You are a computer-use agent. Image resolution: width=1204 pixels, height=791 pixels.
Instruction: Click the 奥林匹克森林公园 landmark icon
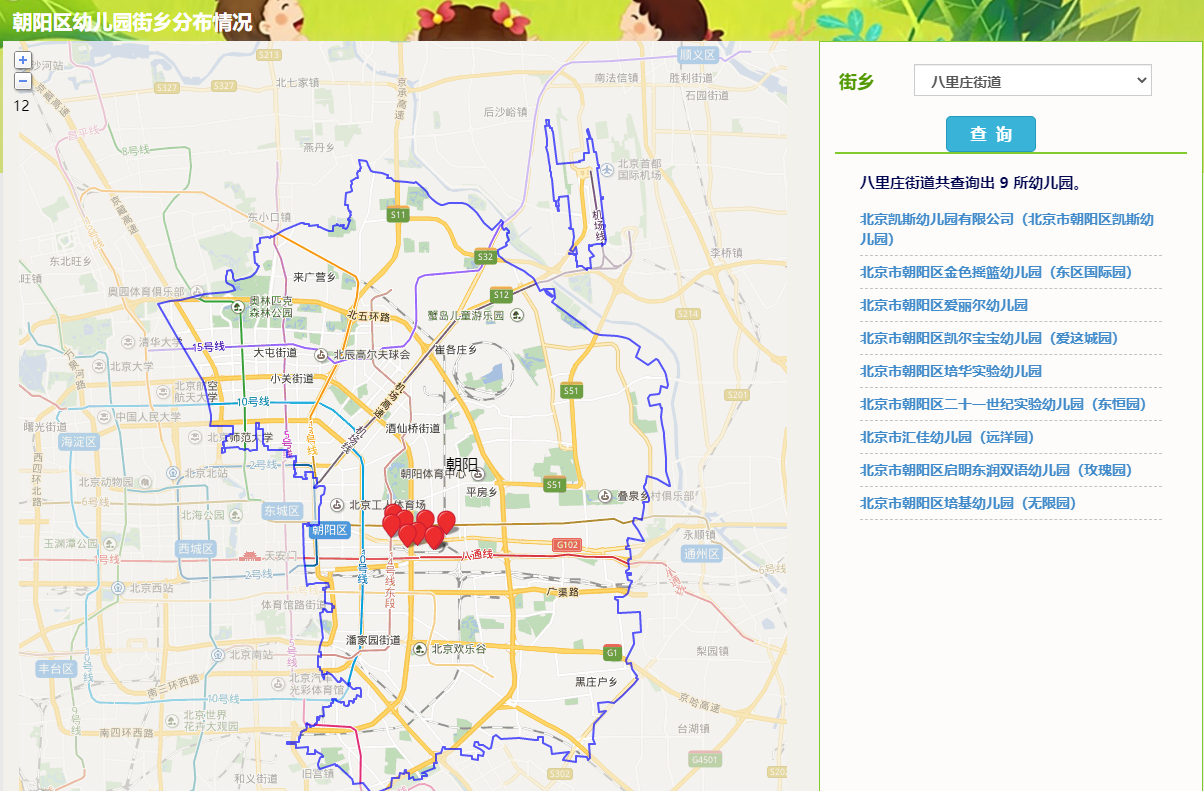[x=238, y=306]
